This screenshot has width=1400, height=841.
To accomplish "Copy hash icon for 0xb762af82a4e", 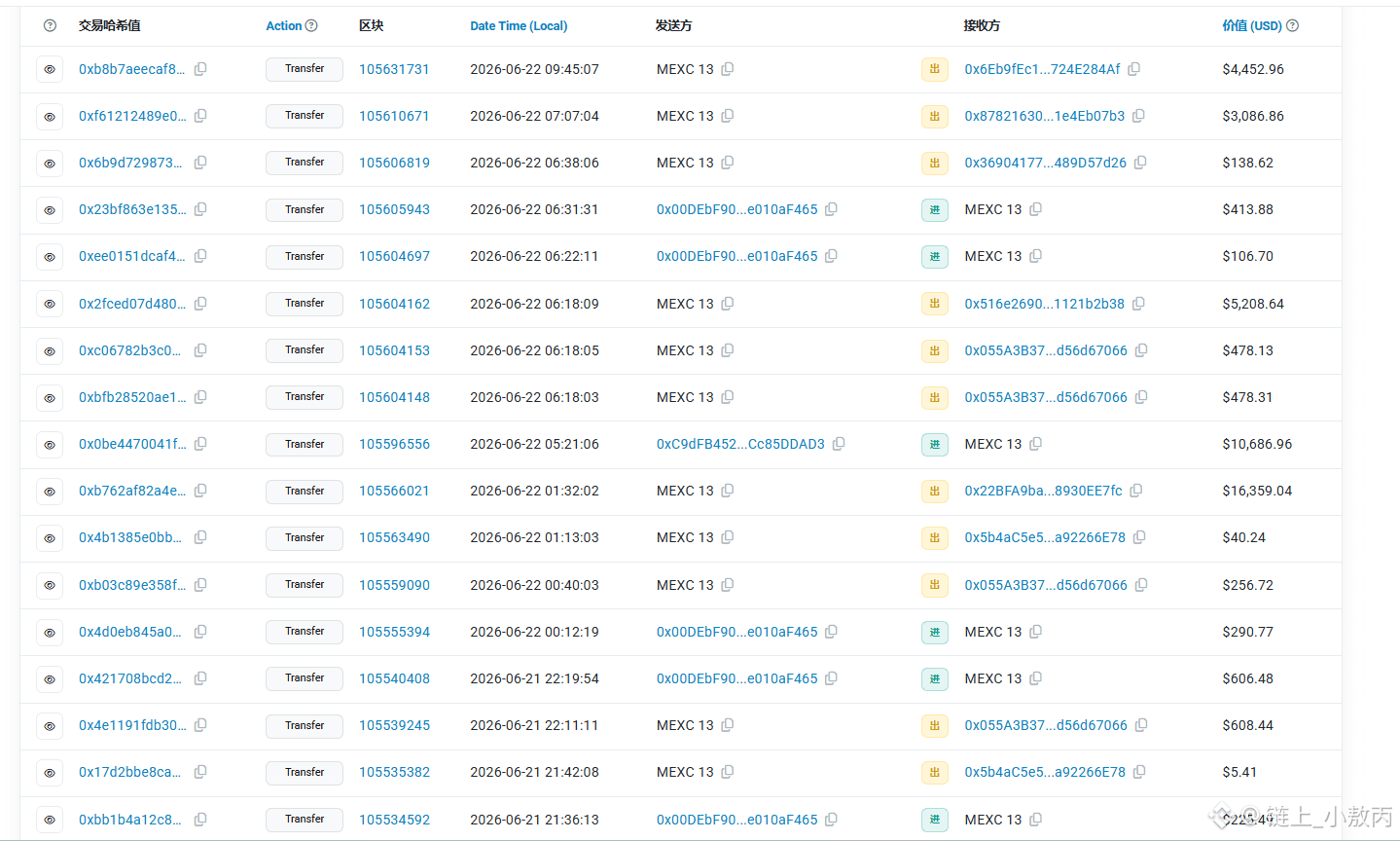I will [x=200, y=491].
